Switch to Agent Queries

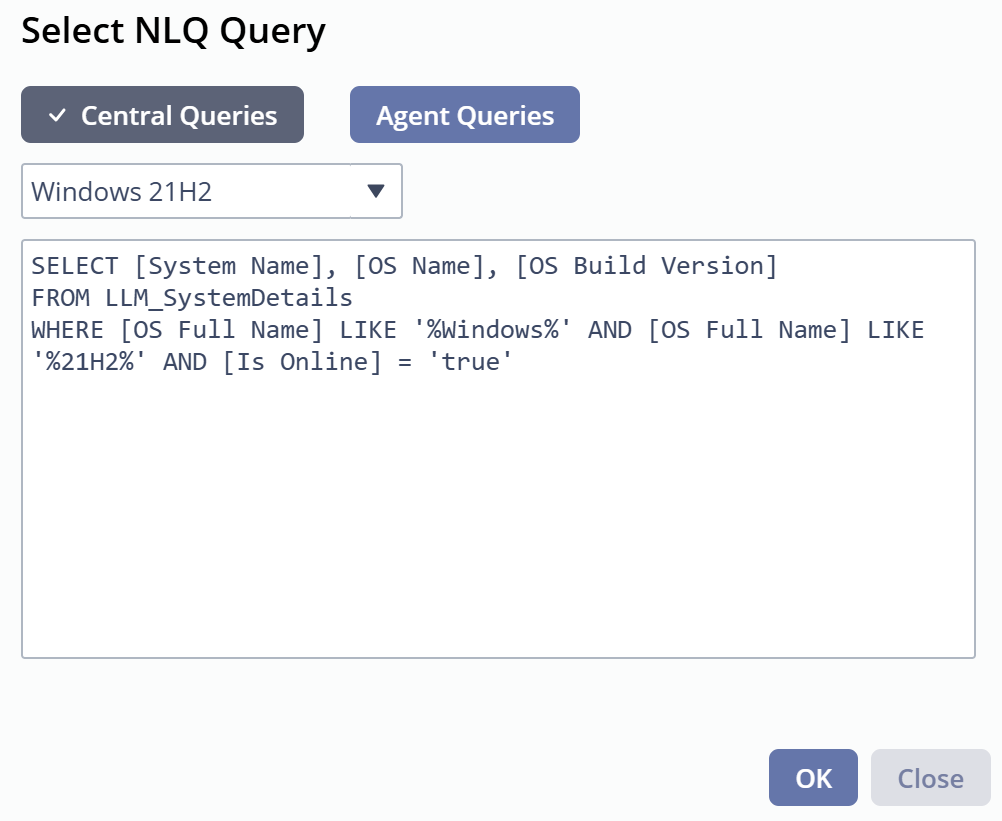tap(464, 115)
